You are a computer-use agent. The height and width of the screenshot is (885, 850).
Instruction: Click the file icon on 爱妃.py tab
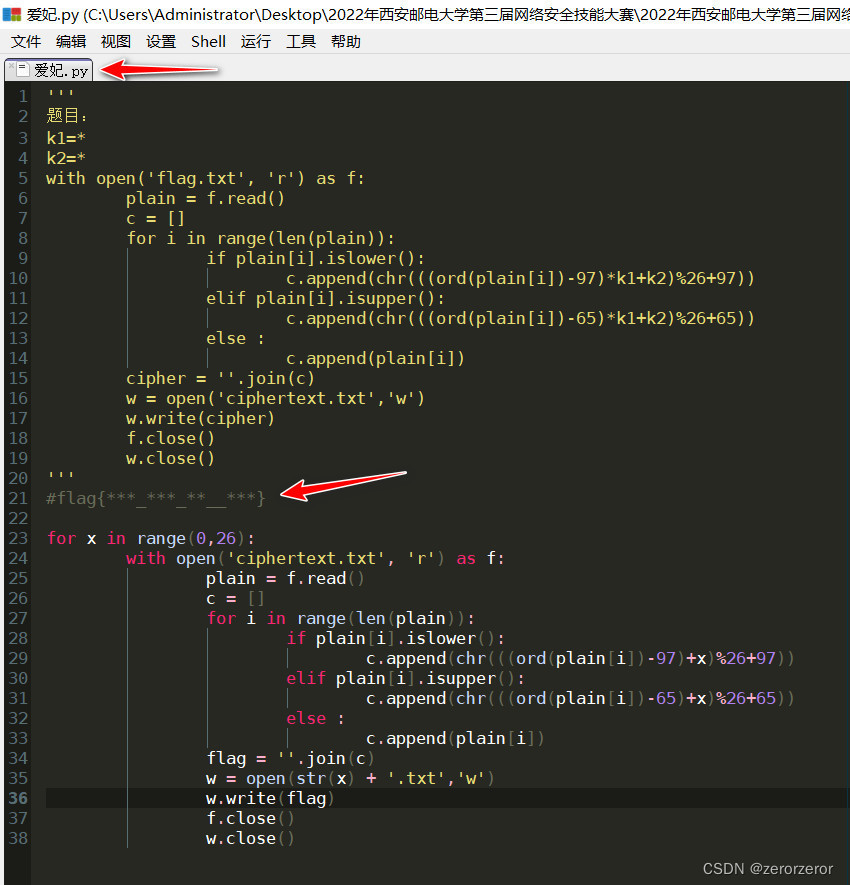pos(23,69)
